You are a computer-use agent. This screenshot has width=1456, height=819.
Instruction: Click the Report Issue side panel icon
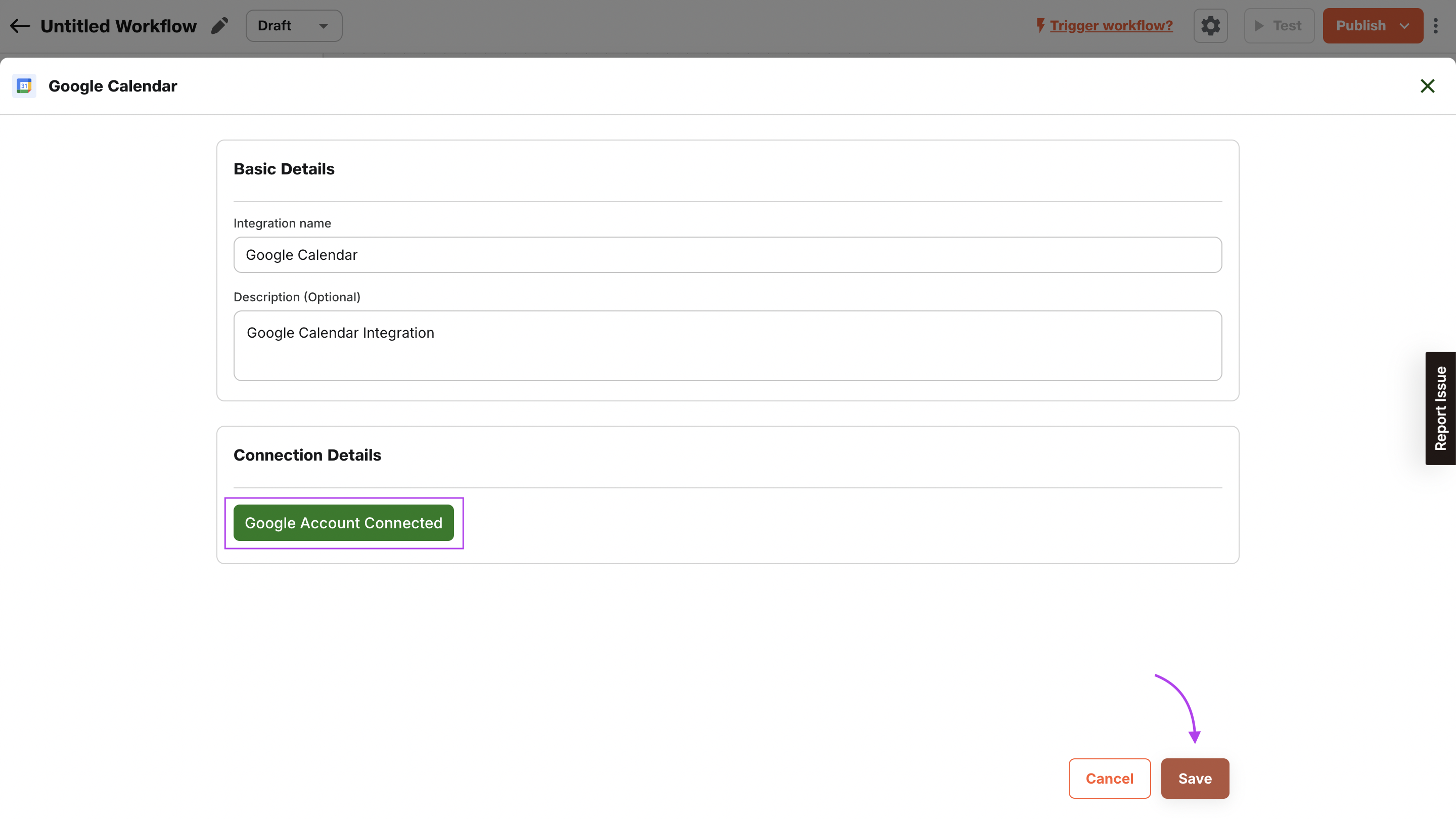pos(1441,408)
